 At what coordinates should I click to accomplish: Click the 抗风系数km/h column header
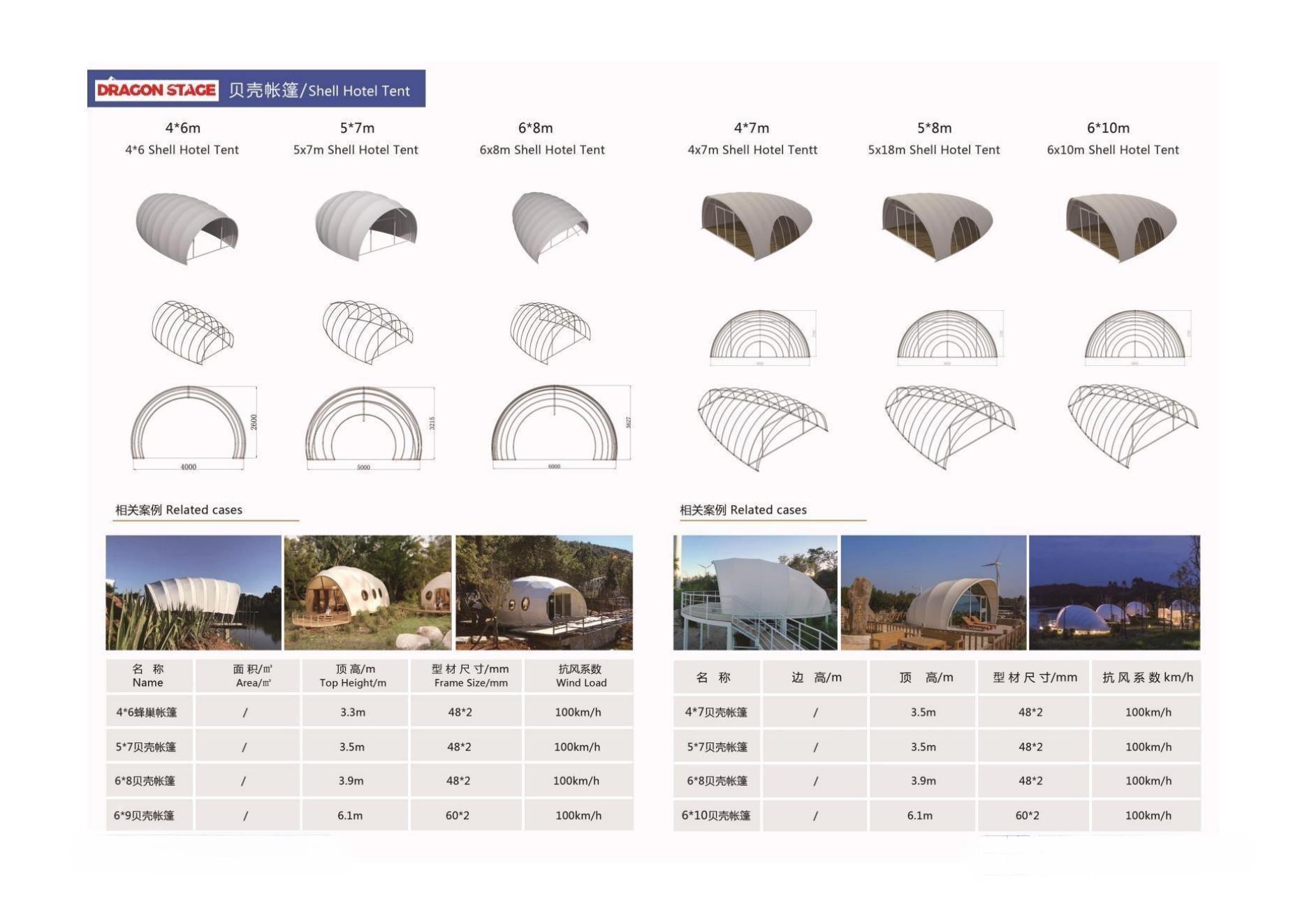point(1146,677)
